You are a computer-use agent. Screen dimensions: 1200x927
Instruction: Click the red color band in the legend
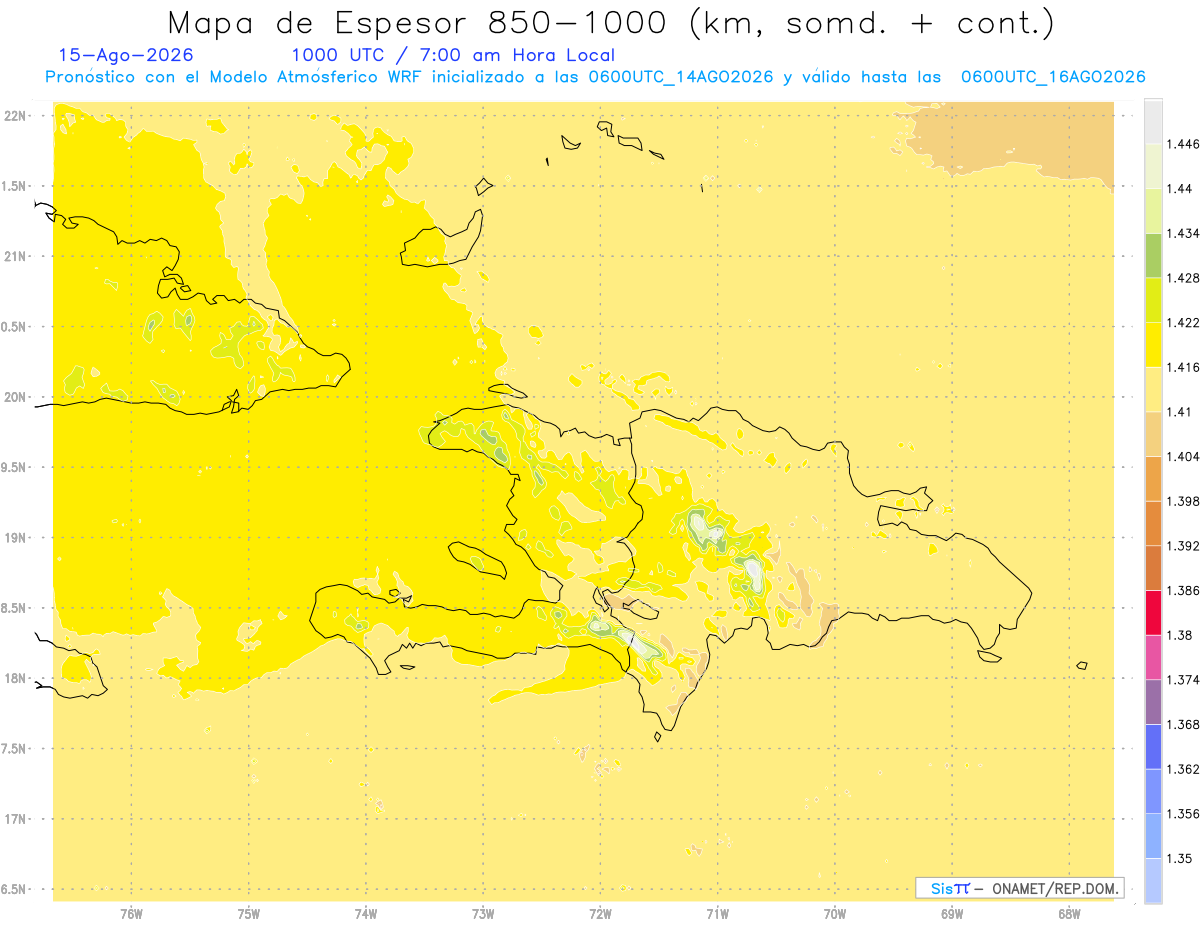1153,612
